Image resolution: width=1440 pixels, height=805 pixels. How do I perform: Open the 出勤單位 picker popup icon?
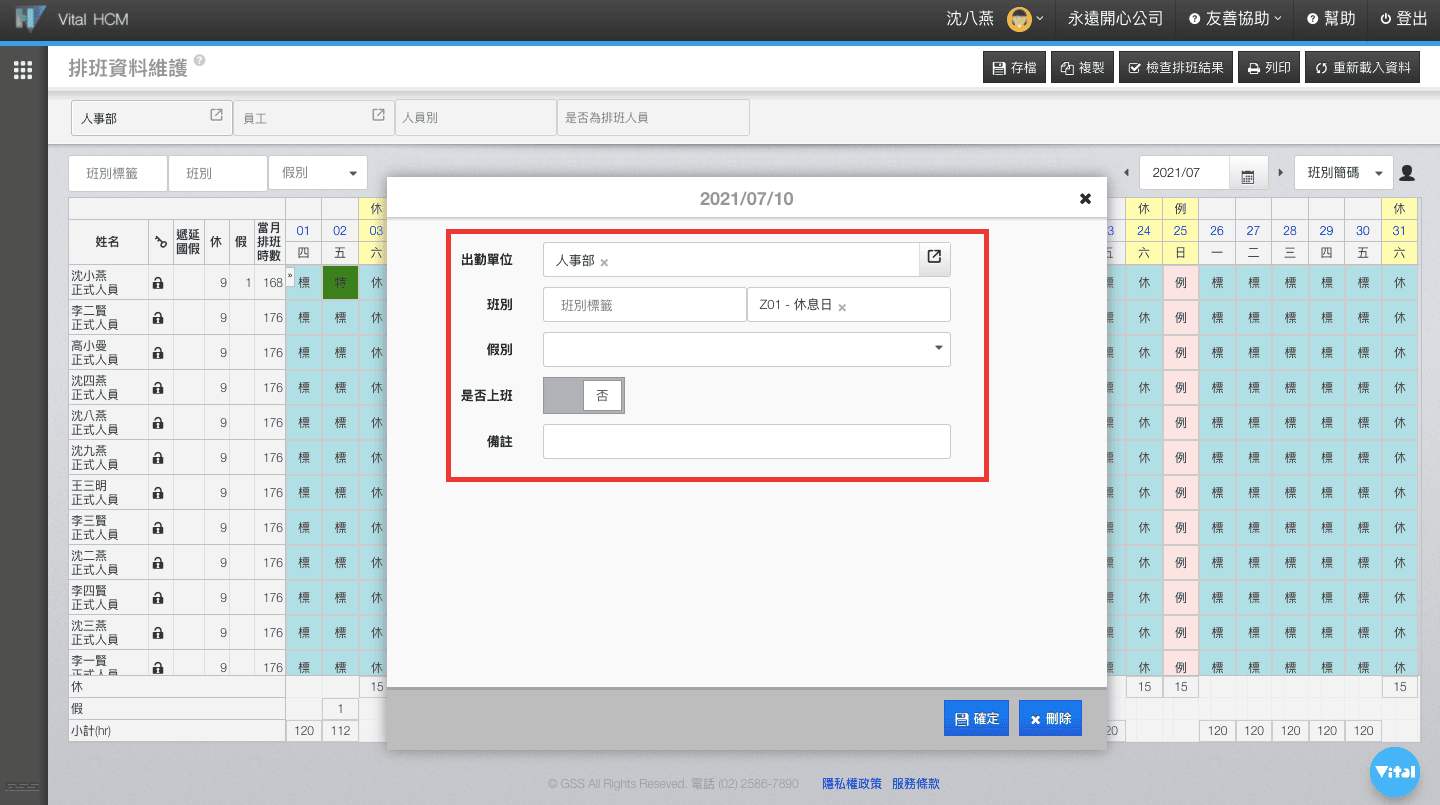pos(934,258)
